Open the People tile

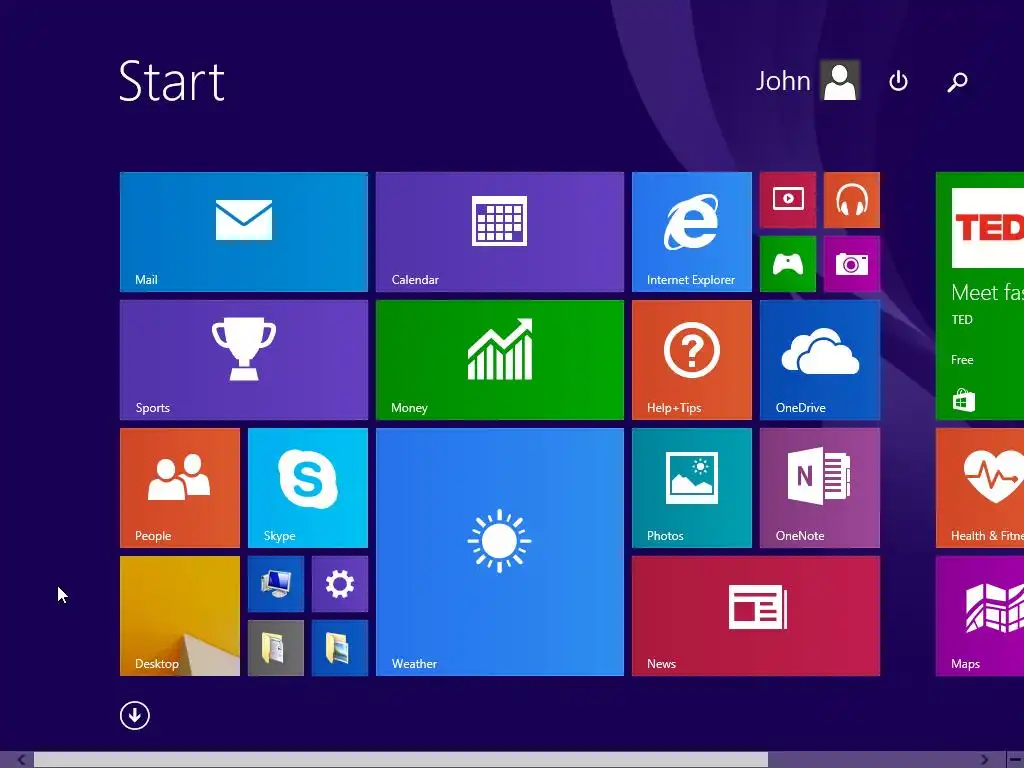[180, 488]
